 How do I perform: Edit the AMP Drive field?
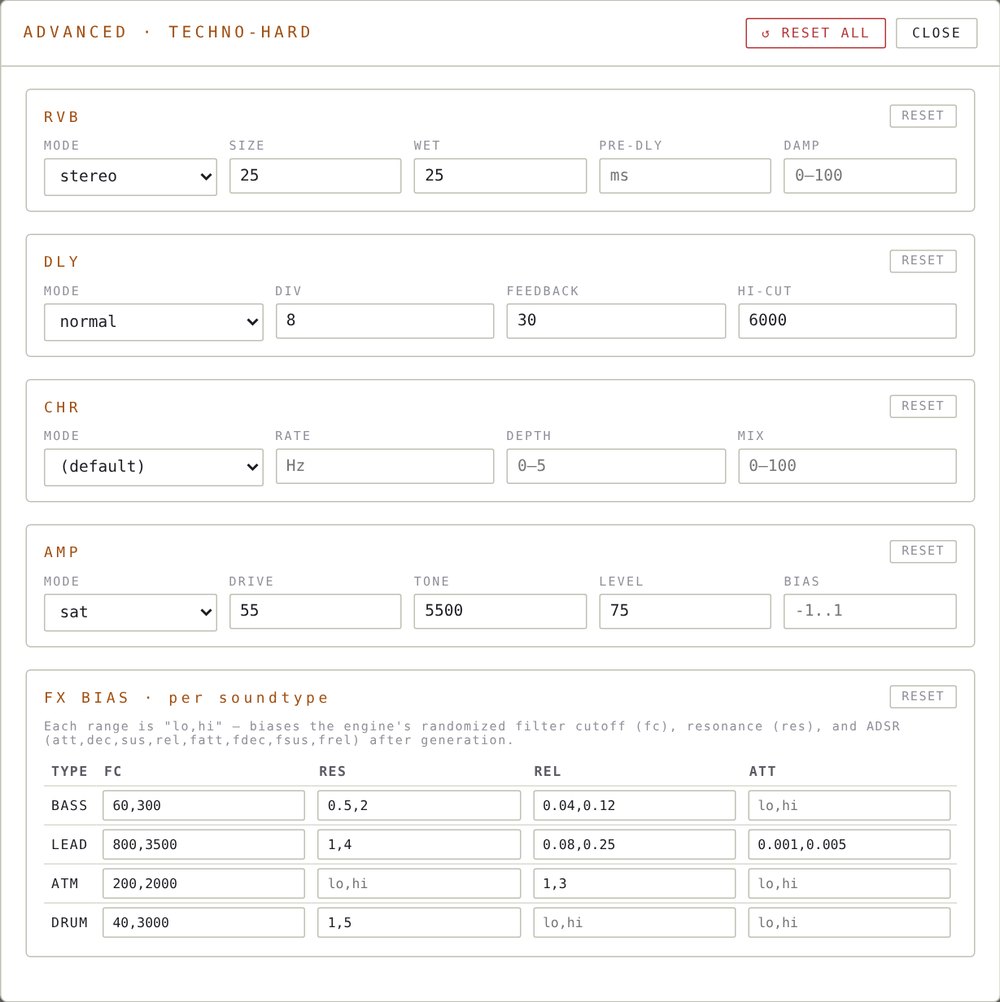(x=316, y=611)
